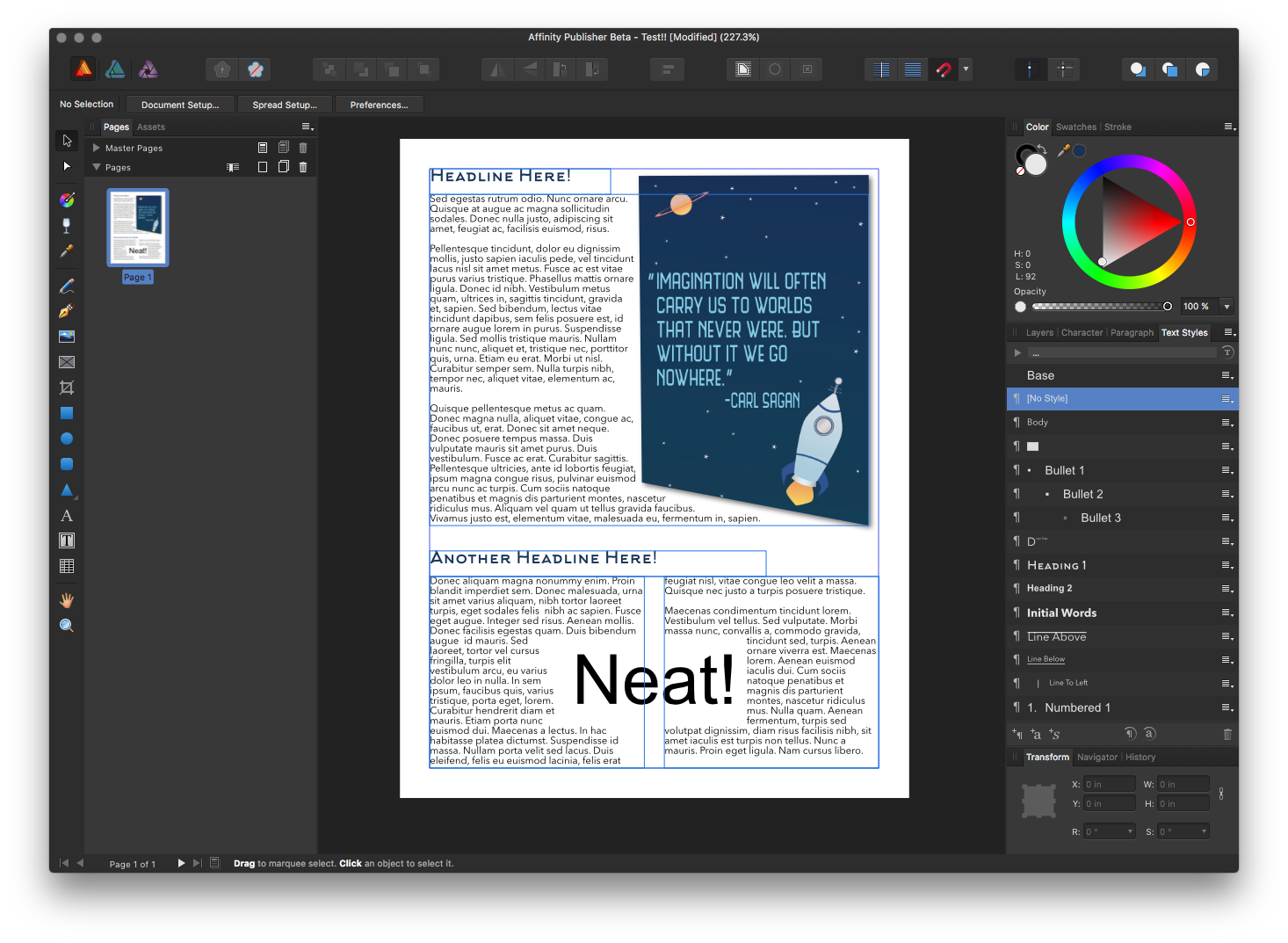This screenshot has height=943, width=1288.
Task: Click the white fill color circle
Action: [x=1037, y=164]
